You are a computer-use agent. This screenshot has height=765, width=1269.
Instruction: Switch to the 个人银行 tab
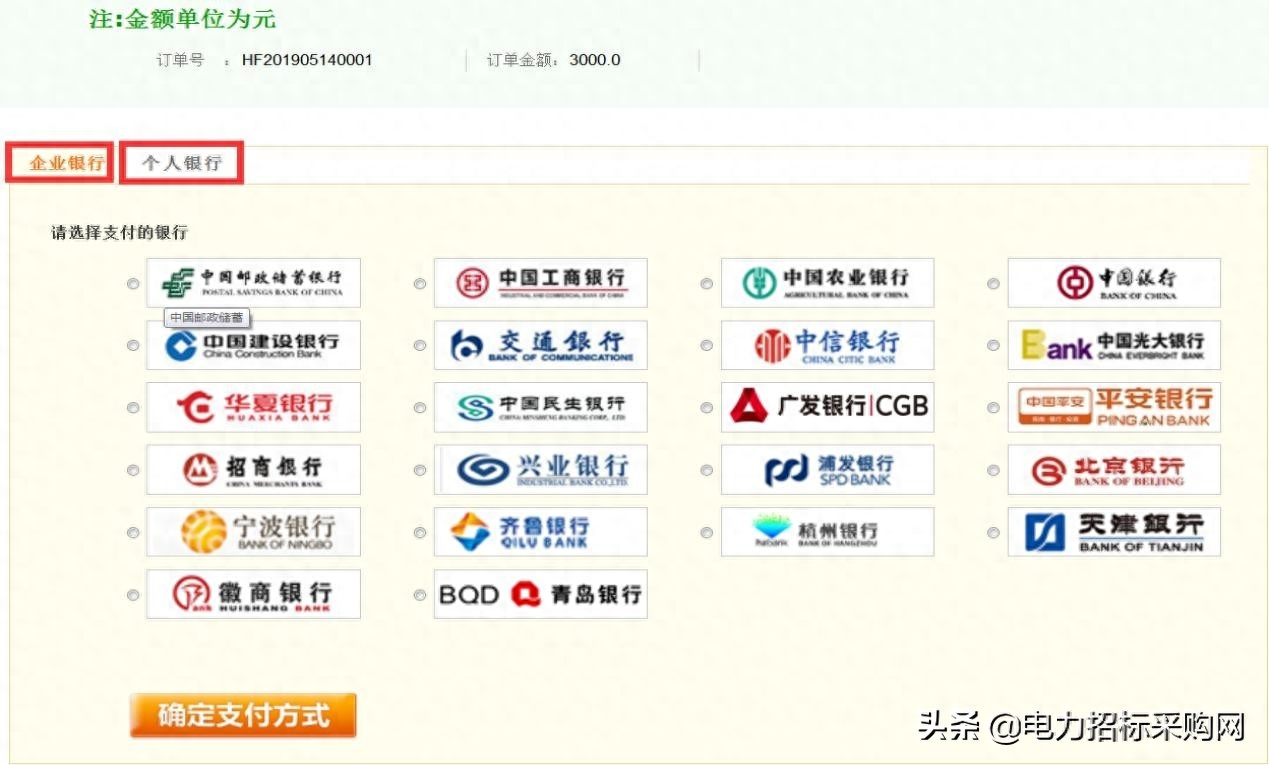tap(181, 163)
